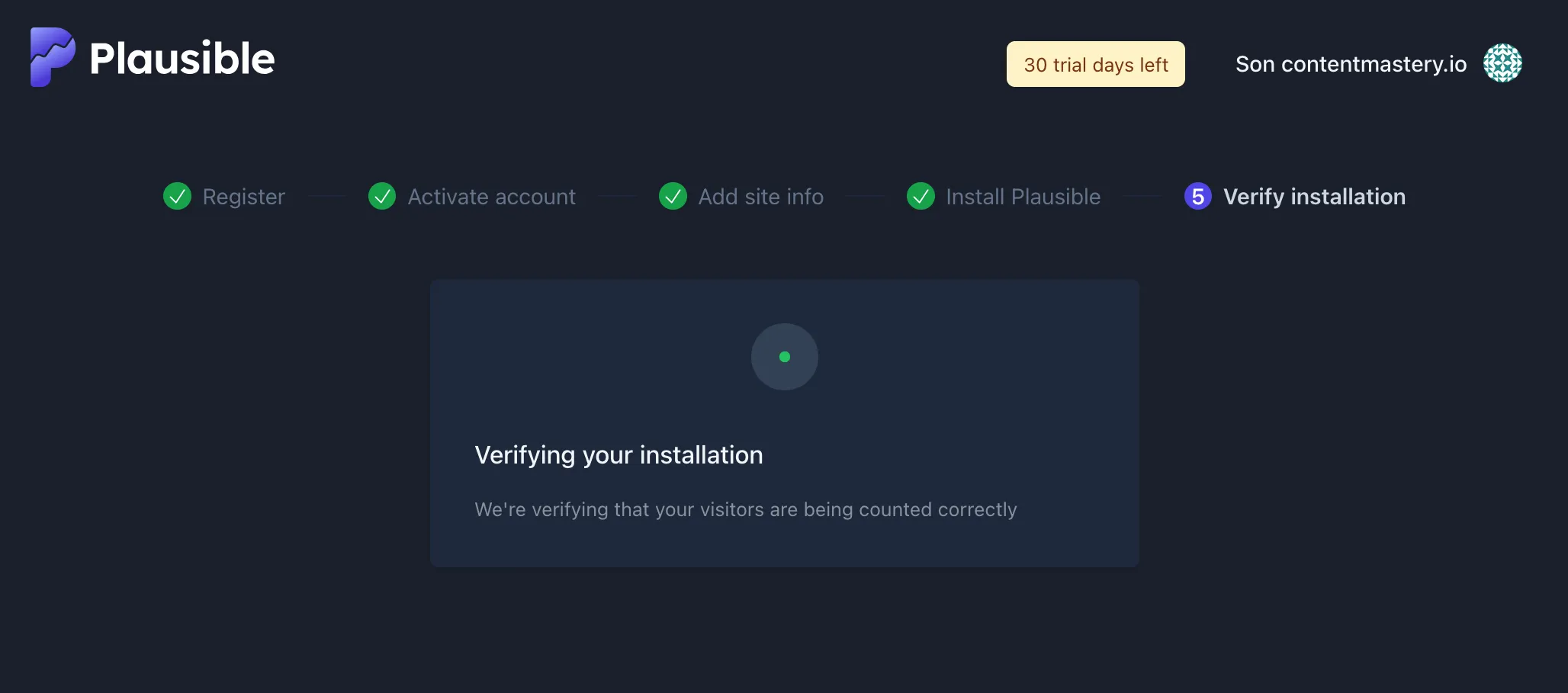Click the green checkmark for Install Plausible

click(x=921, y=196)
